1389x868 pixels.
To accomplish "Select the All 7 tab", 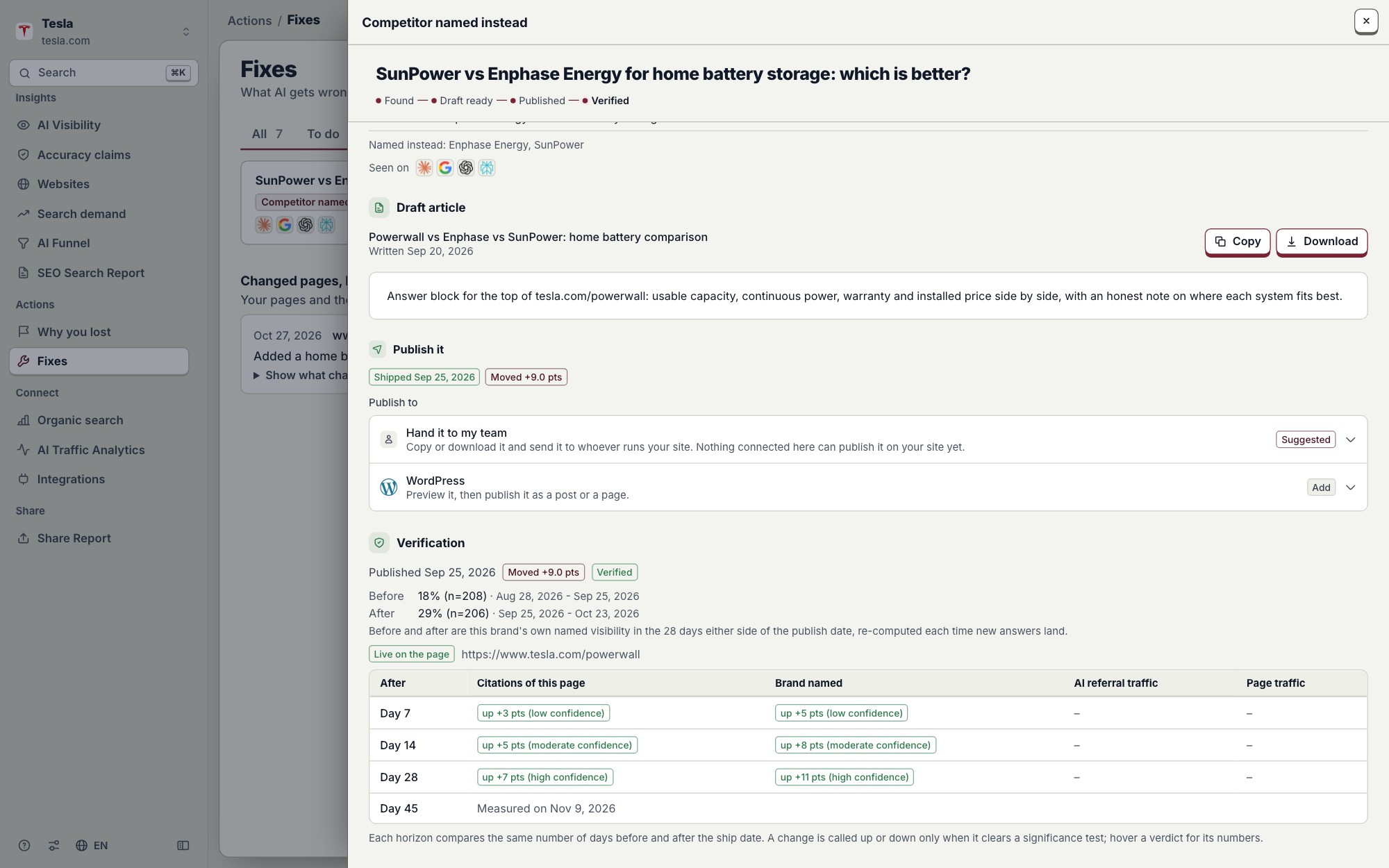I will (267, 134).
